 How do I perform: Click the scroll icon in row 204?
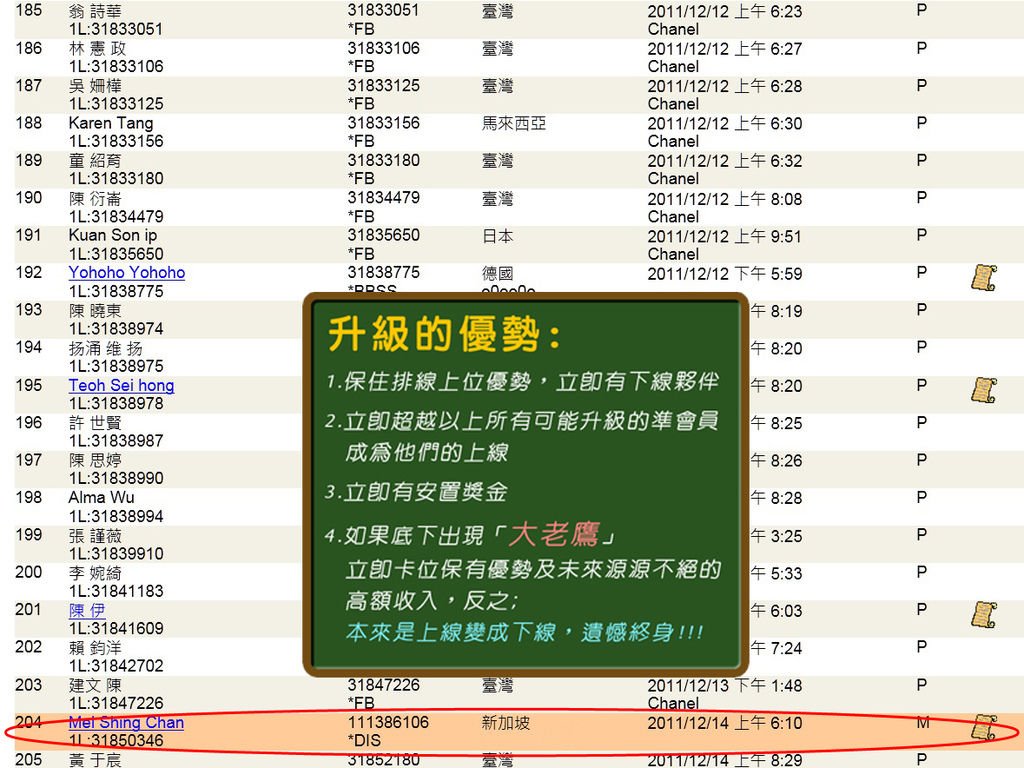pos(984,727)
